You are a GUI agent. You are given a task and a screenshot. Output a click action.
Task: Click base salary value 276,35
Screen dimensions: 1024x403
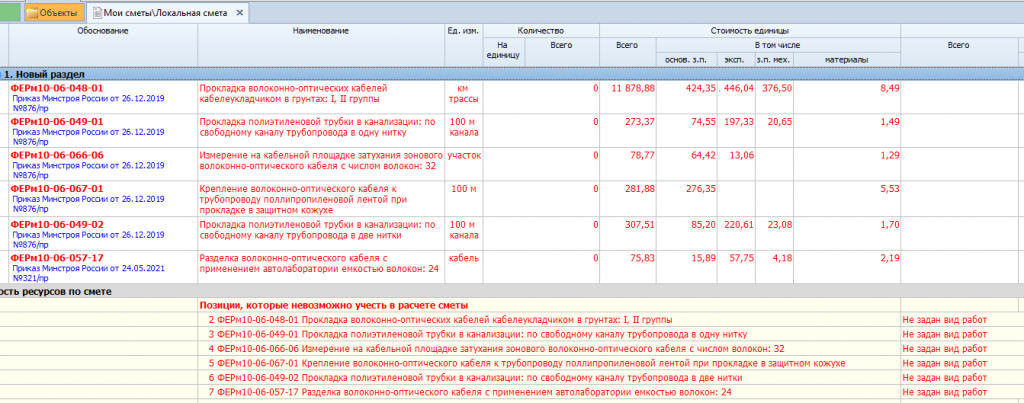click(700, 189)
